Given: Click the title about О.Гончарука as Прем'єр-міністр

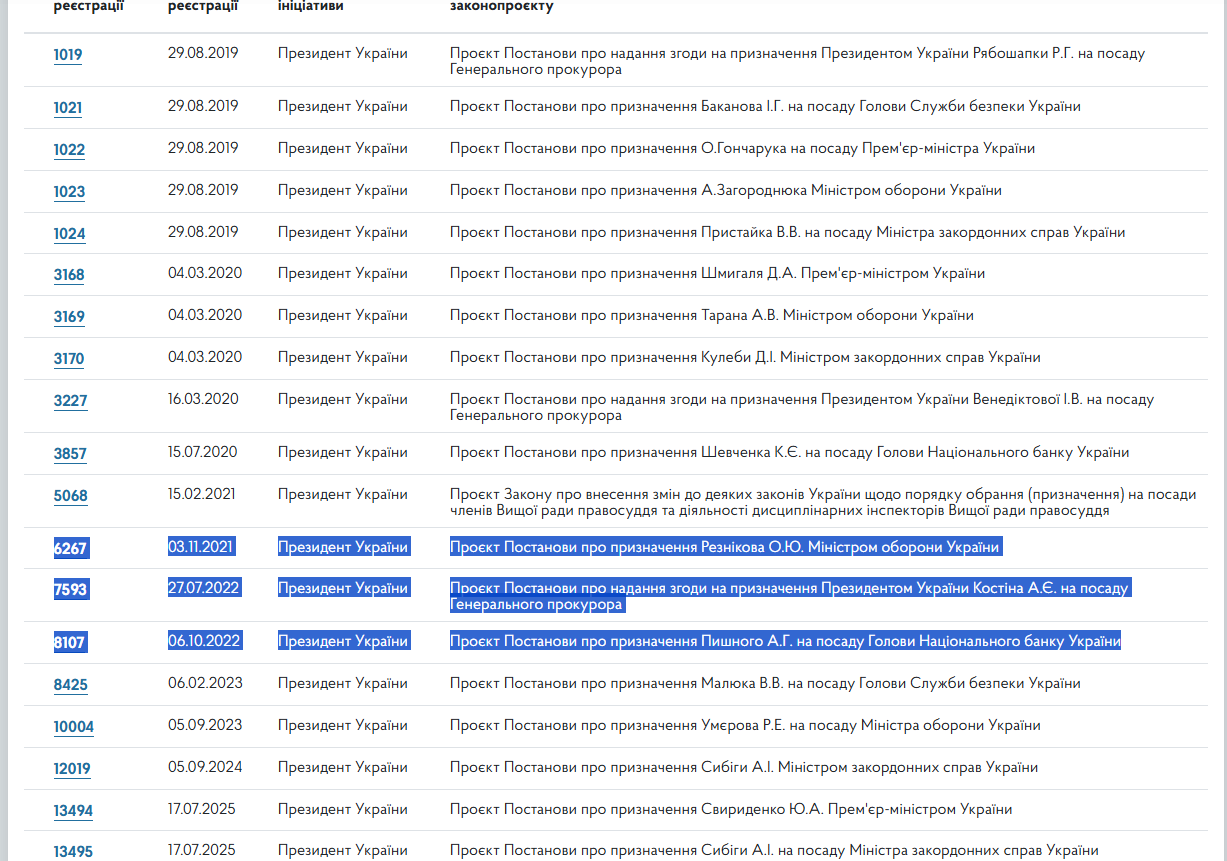Looking at the screenshot, I should click(742, 148).
